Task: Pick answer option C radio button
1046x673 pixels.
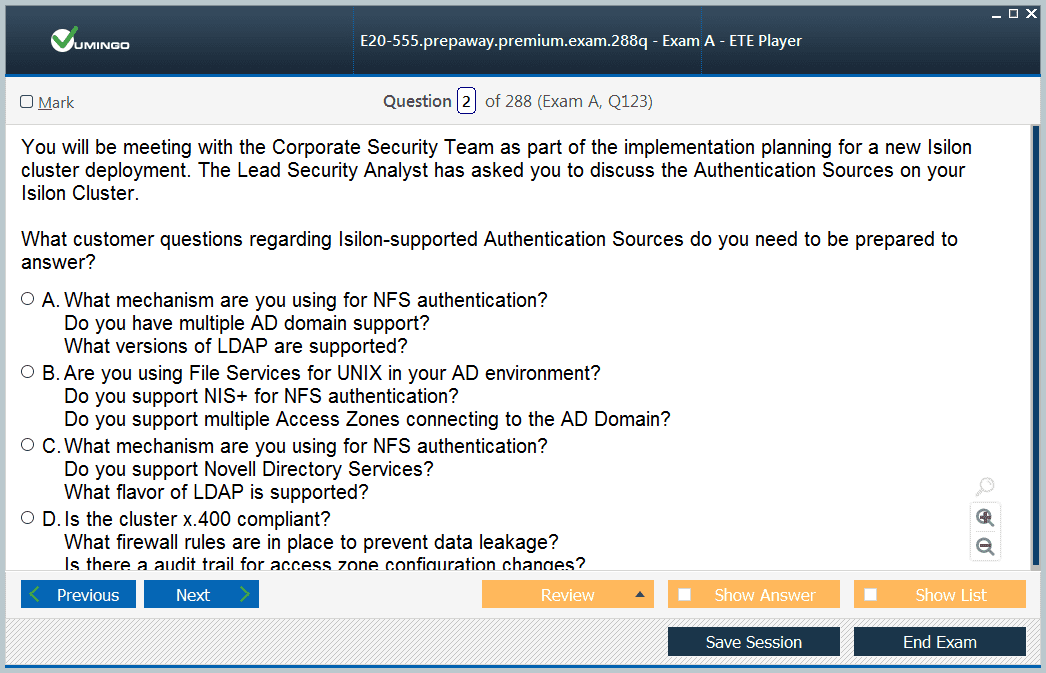Action: coord(28,445)
